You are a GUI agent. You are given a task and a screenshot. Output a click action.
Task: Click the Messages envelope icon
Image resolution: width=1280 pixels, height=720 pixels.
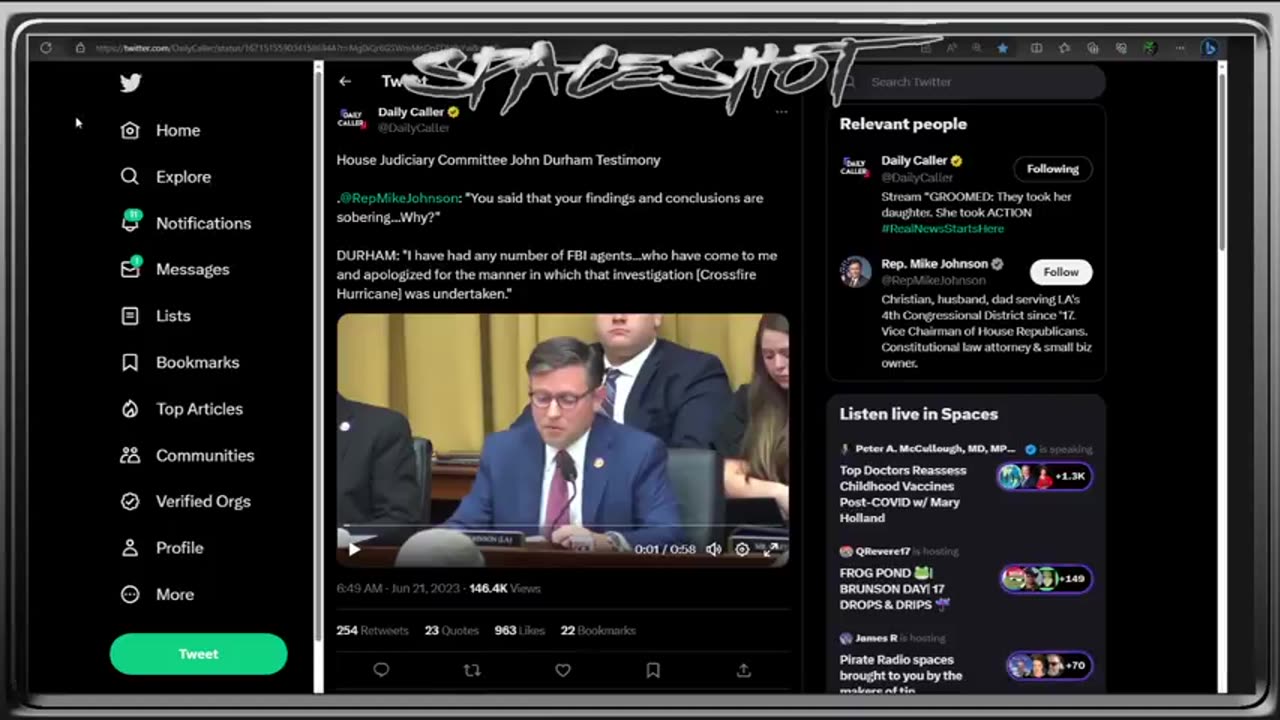(130, 268)
